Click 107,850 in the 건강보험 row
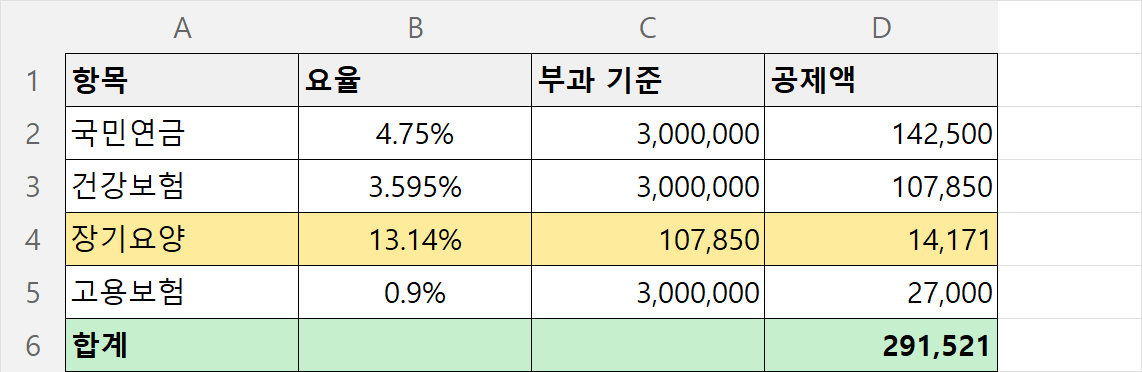This screenshot has width=1142, height=372. [x=881, y=186]
